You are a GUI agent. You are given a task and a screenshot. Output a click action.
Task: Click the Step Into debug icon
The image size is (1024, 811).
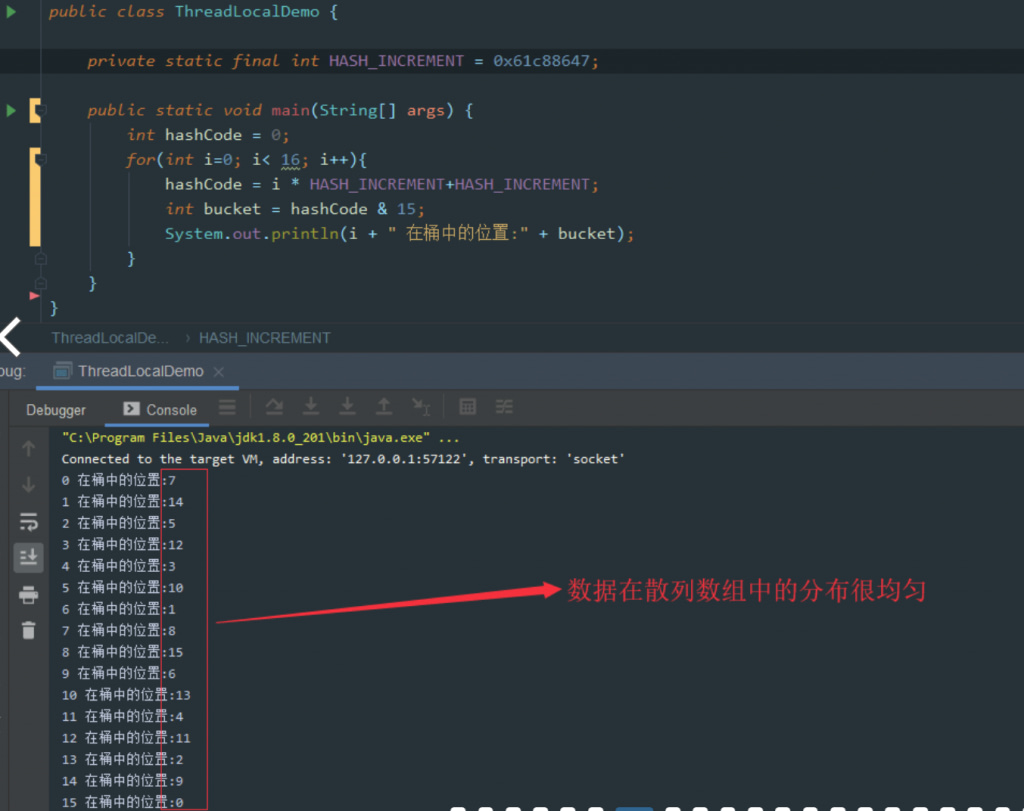coord(311,406)
